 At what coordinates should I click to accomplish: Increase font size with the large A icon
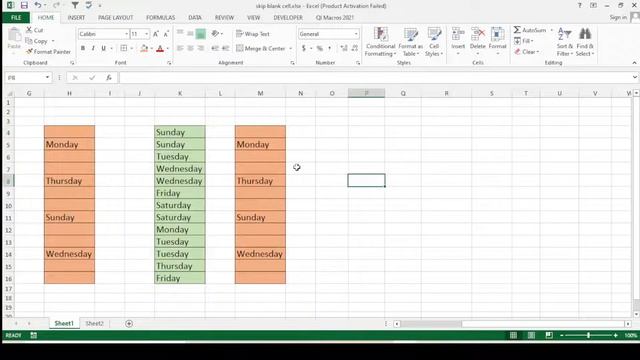point(156,34)
